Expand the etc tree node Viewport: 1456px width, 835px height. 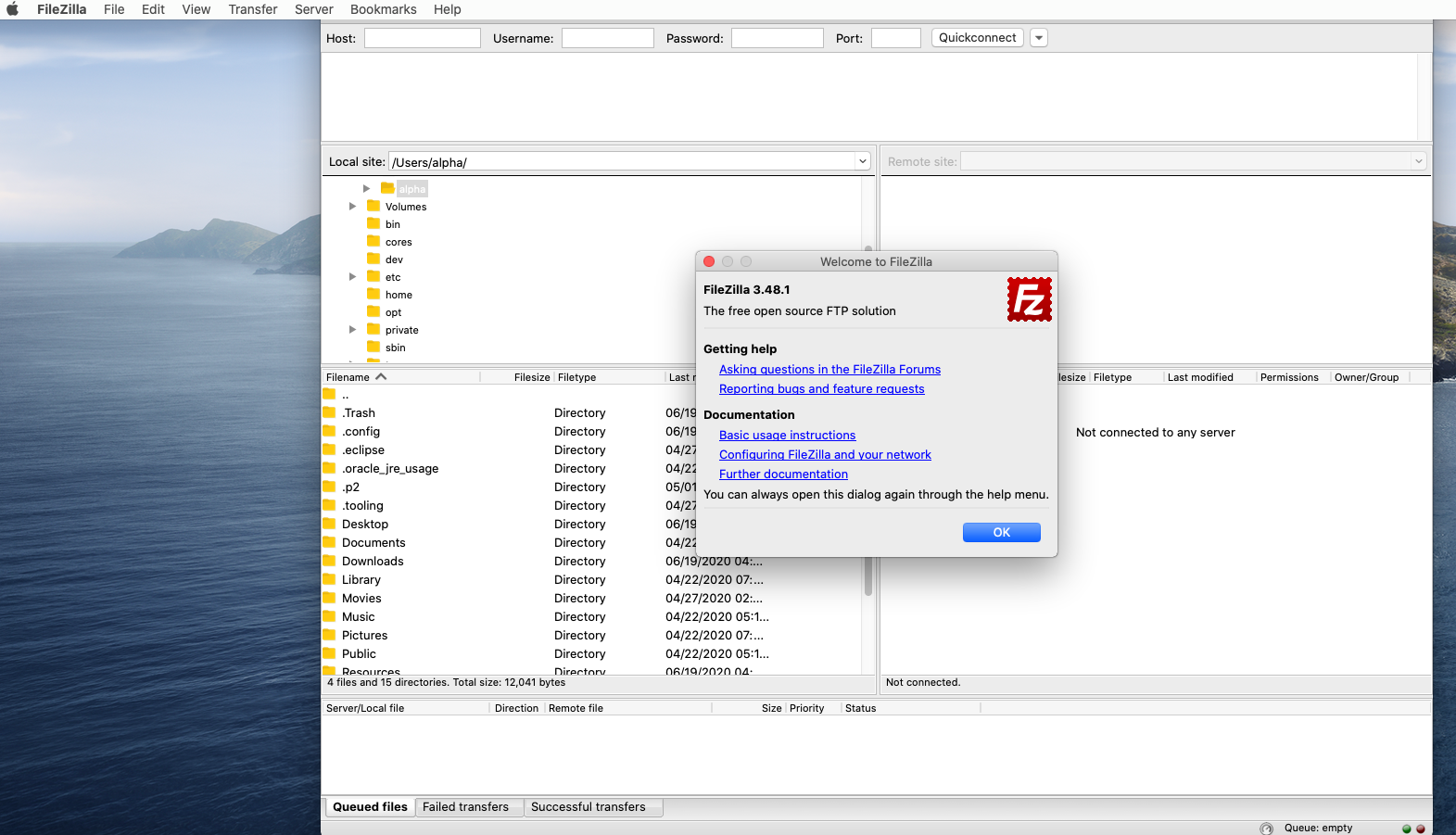tap(352, 276)
